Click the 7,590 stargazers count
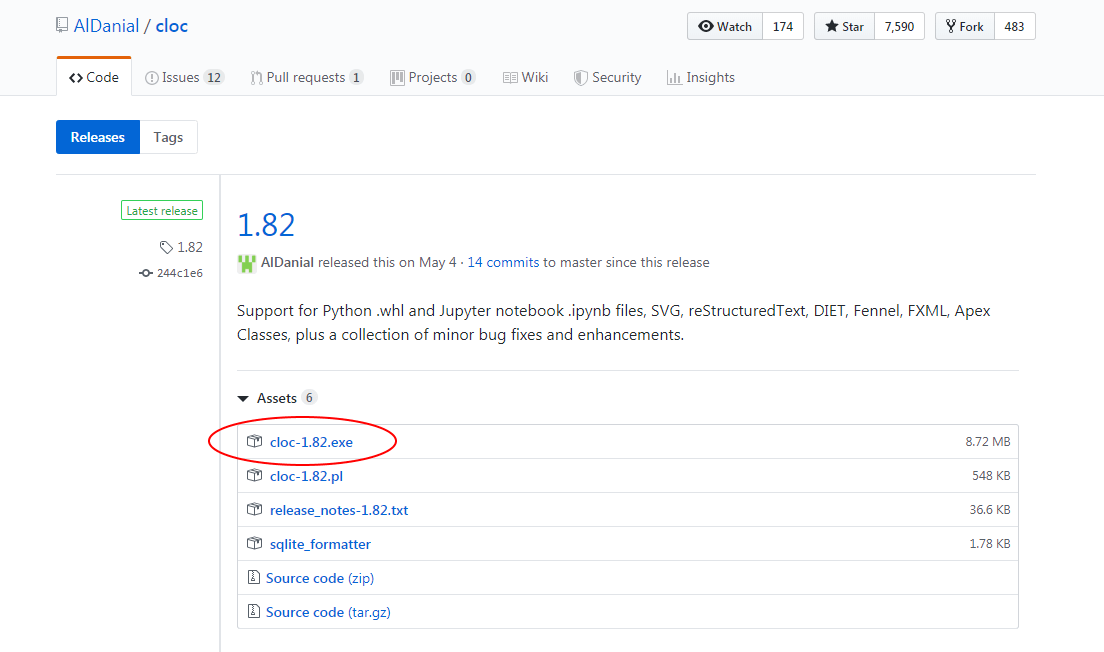The width and height of the screenshot is (1104, 652). click(899, 27)
